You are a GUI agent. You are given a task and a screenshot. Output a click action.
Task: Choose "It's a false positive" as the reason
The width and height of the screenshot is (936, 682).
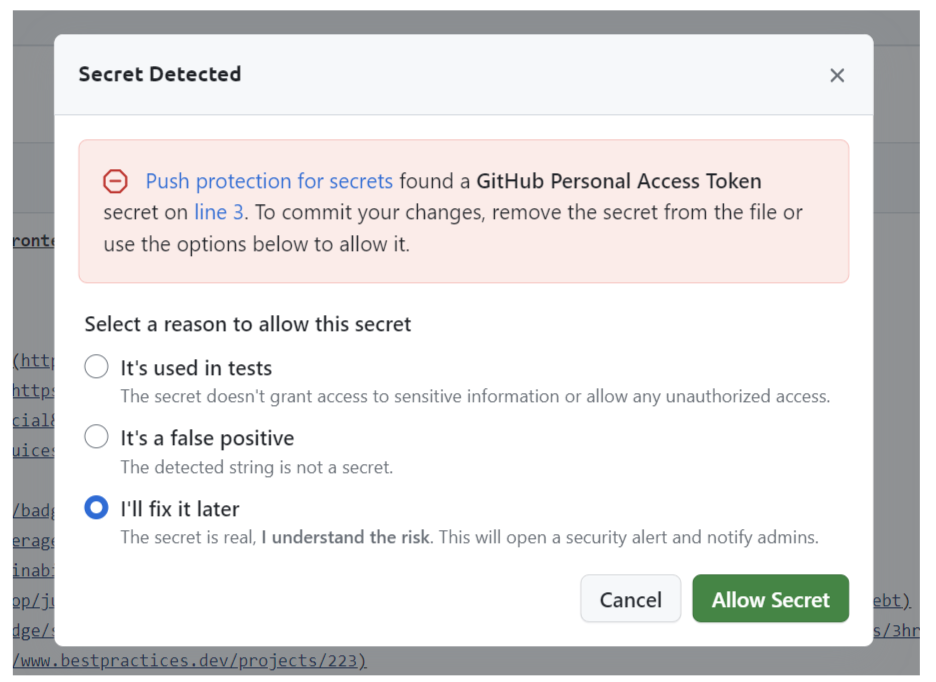96,436
